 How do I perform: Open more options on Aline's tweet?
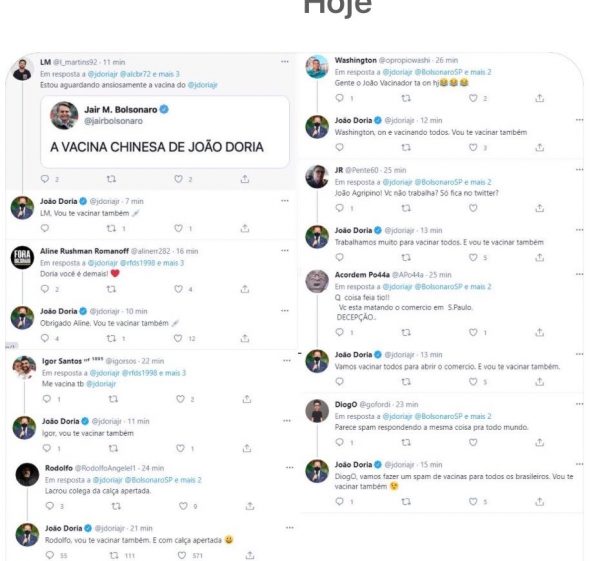tap(285, 251)
